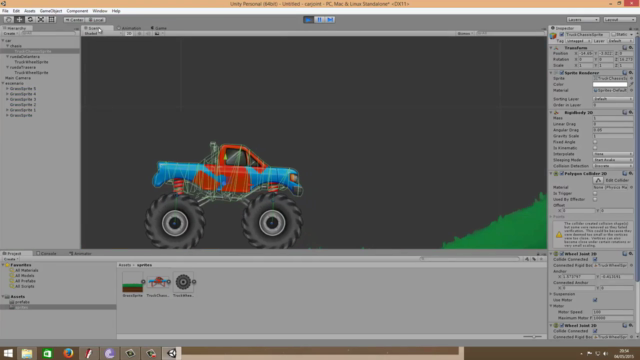Switch to the Console tab
This screenshot has width=640, height=360.
[47, 253]
